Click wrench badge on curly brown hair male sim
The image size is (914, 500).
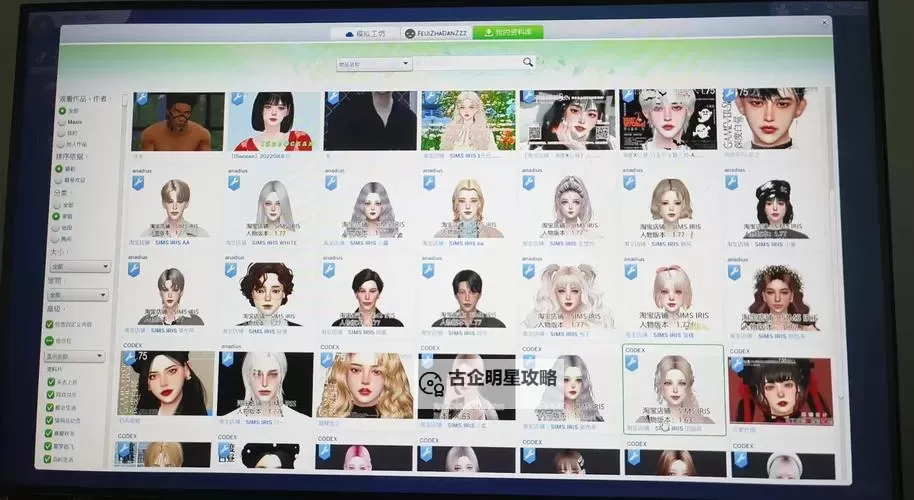(231, 270)
